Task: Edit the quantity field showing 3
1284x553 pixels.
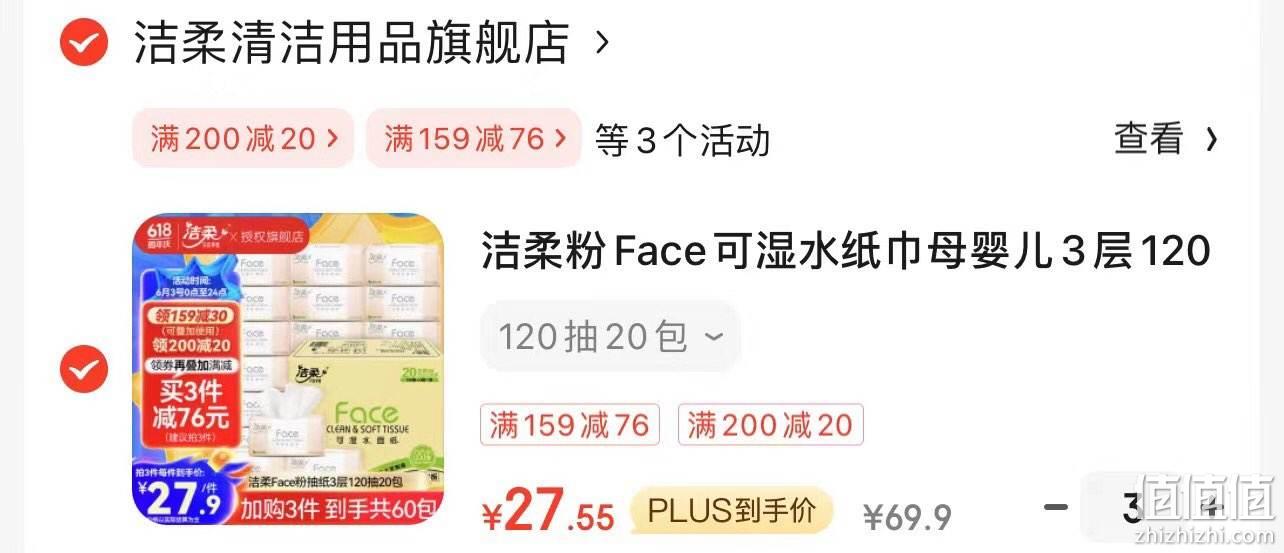Action: [x=1132, y=509]
